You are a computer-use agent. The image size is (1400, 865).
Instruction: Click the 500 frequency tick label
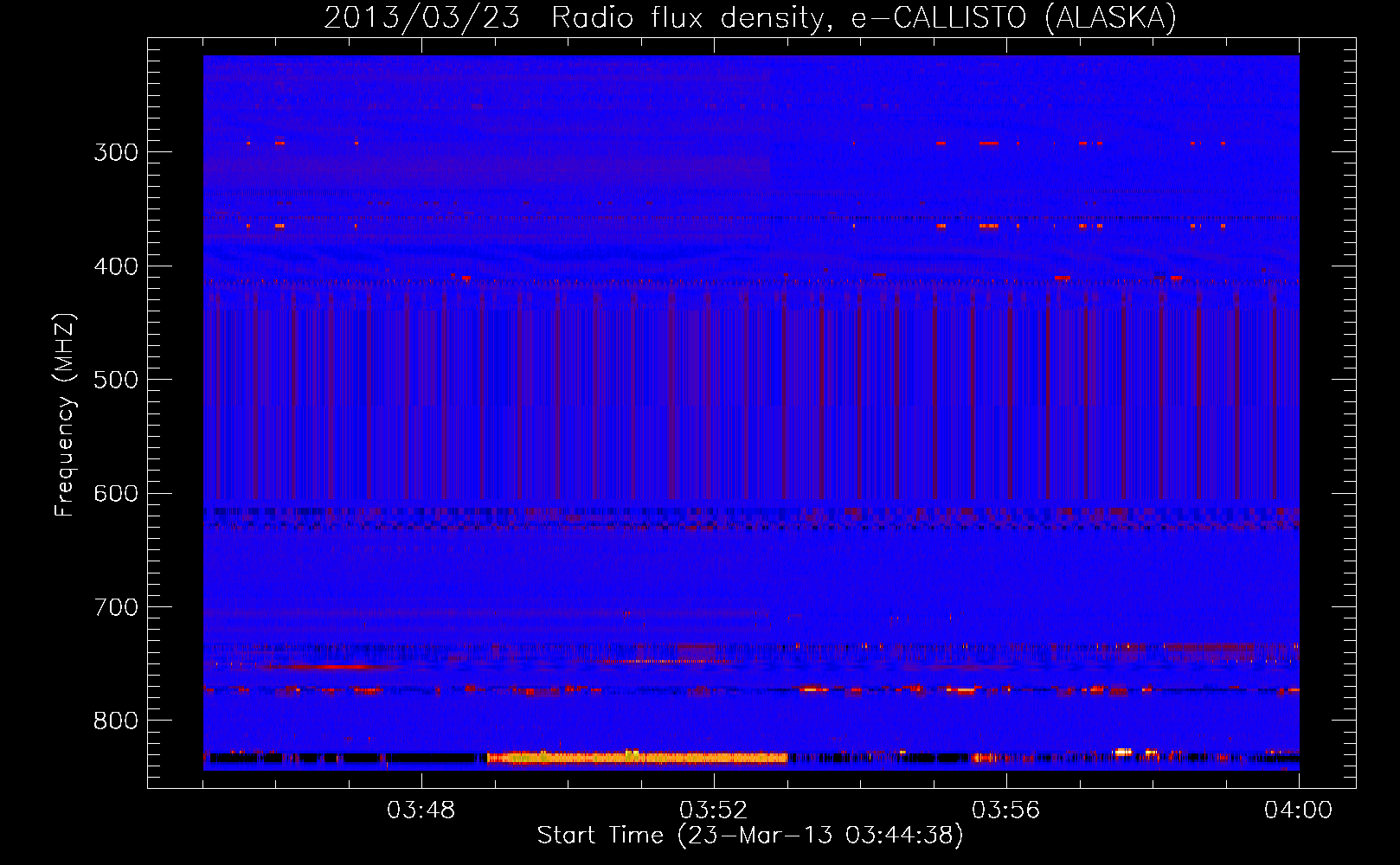tap(116, 380)
